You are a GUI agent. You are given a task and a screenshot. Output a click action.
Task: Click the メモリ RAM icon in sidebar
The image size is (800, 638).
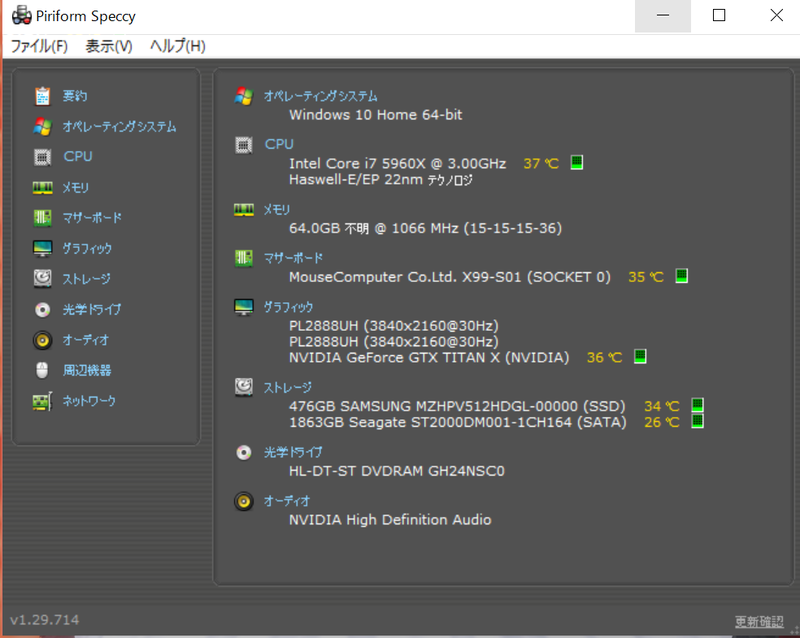click(x=42, y=188)
